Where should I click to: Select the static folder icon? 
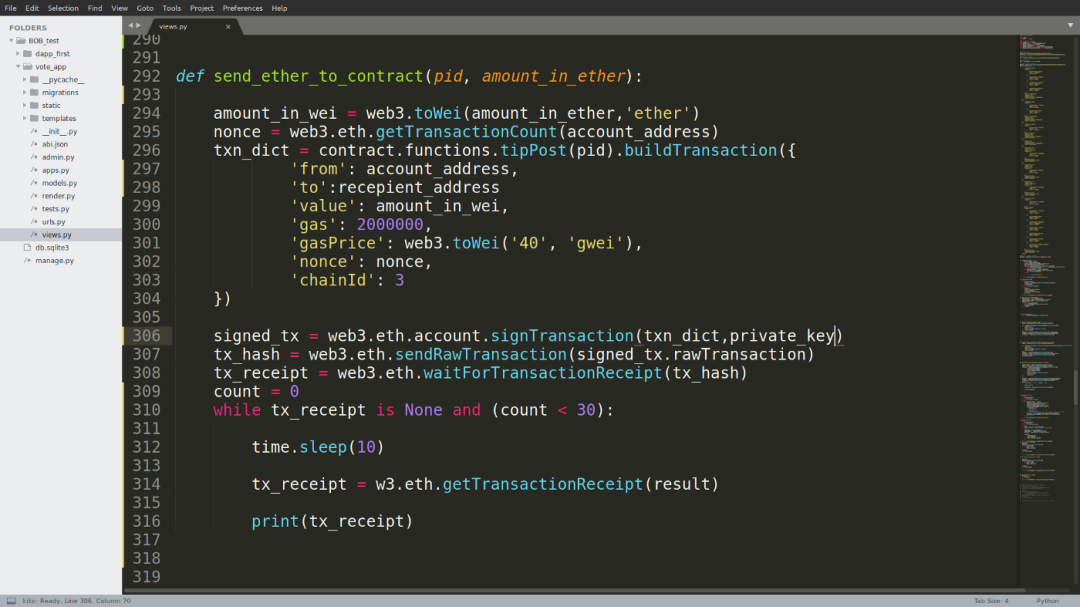(x=34, y=105)
